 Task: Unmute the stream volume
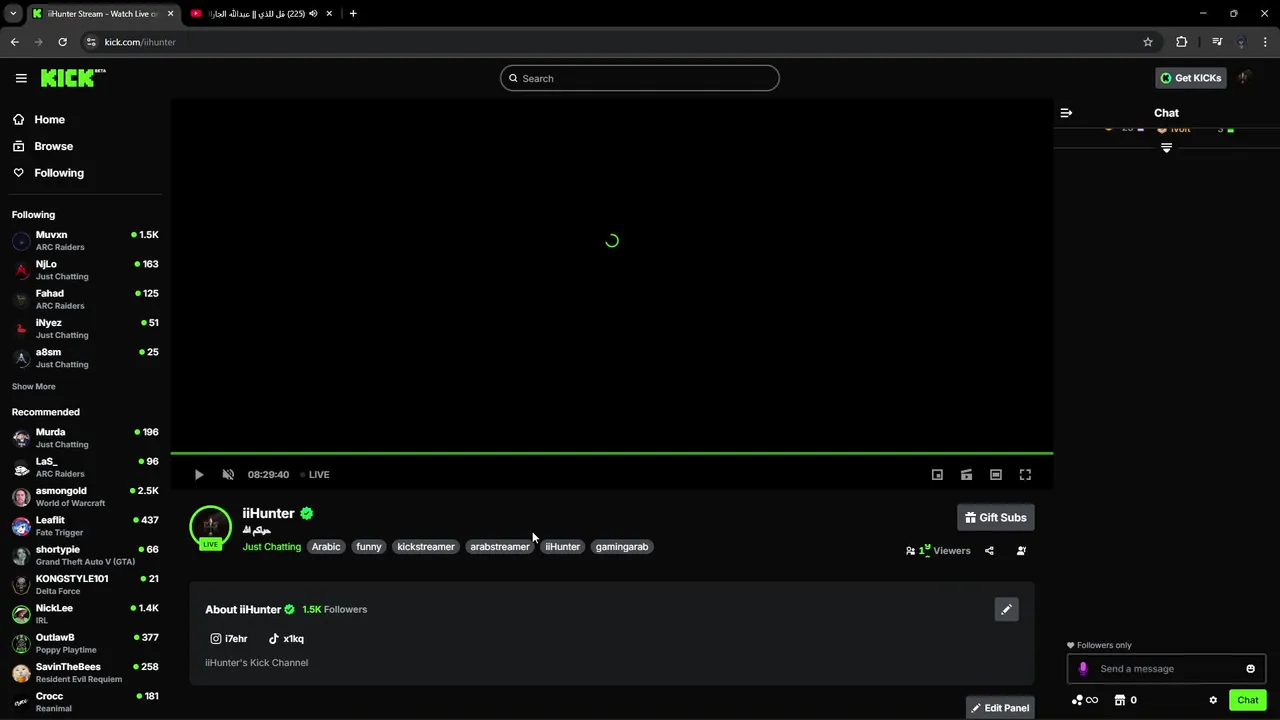click(228, 475)
